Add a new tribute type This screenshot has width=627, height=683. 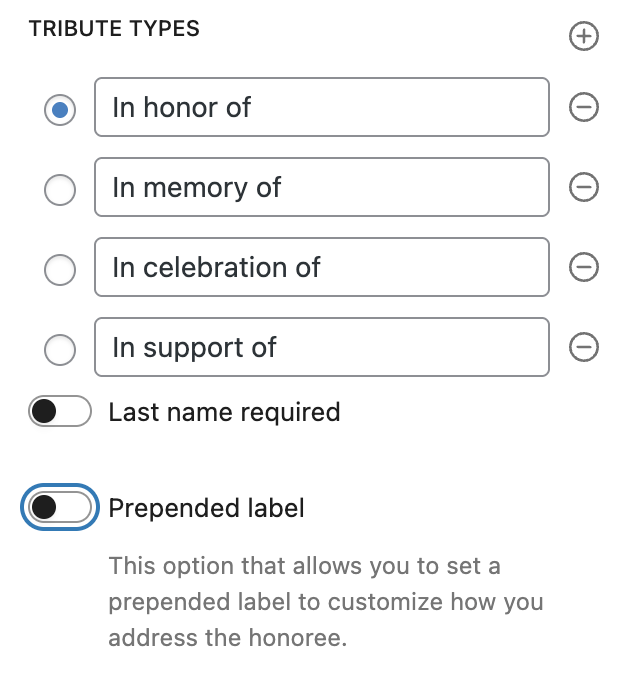pyautogui.click(x=583, y=37)
